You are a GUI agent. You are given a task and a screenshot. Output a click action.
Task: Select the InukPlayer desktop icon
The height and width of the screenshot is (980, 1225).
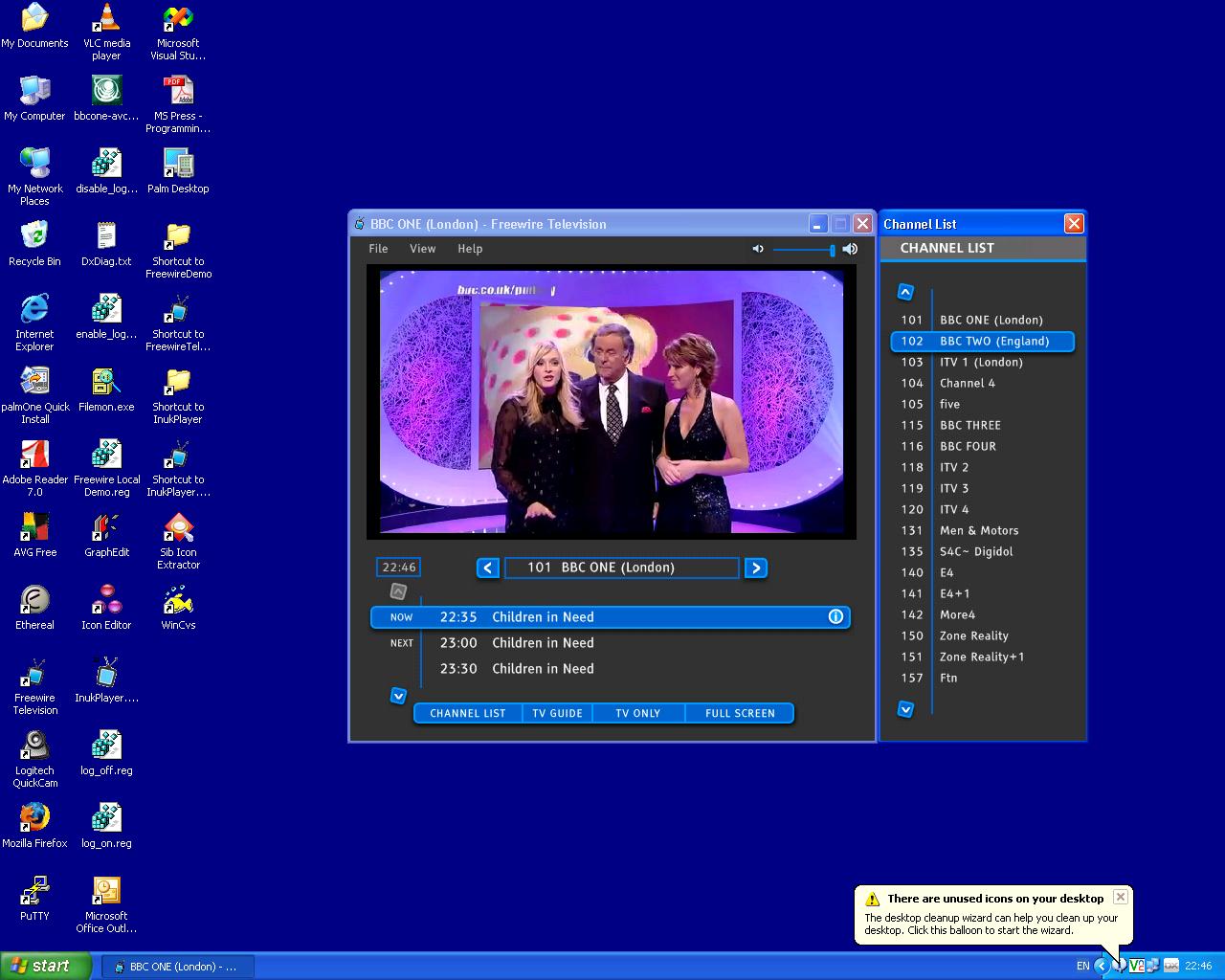(106, 681)
